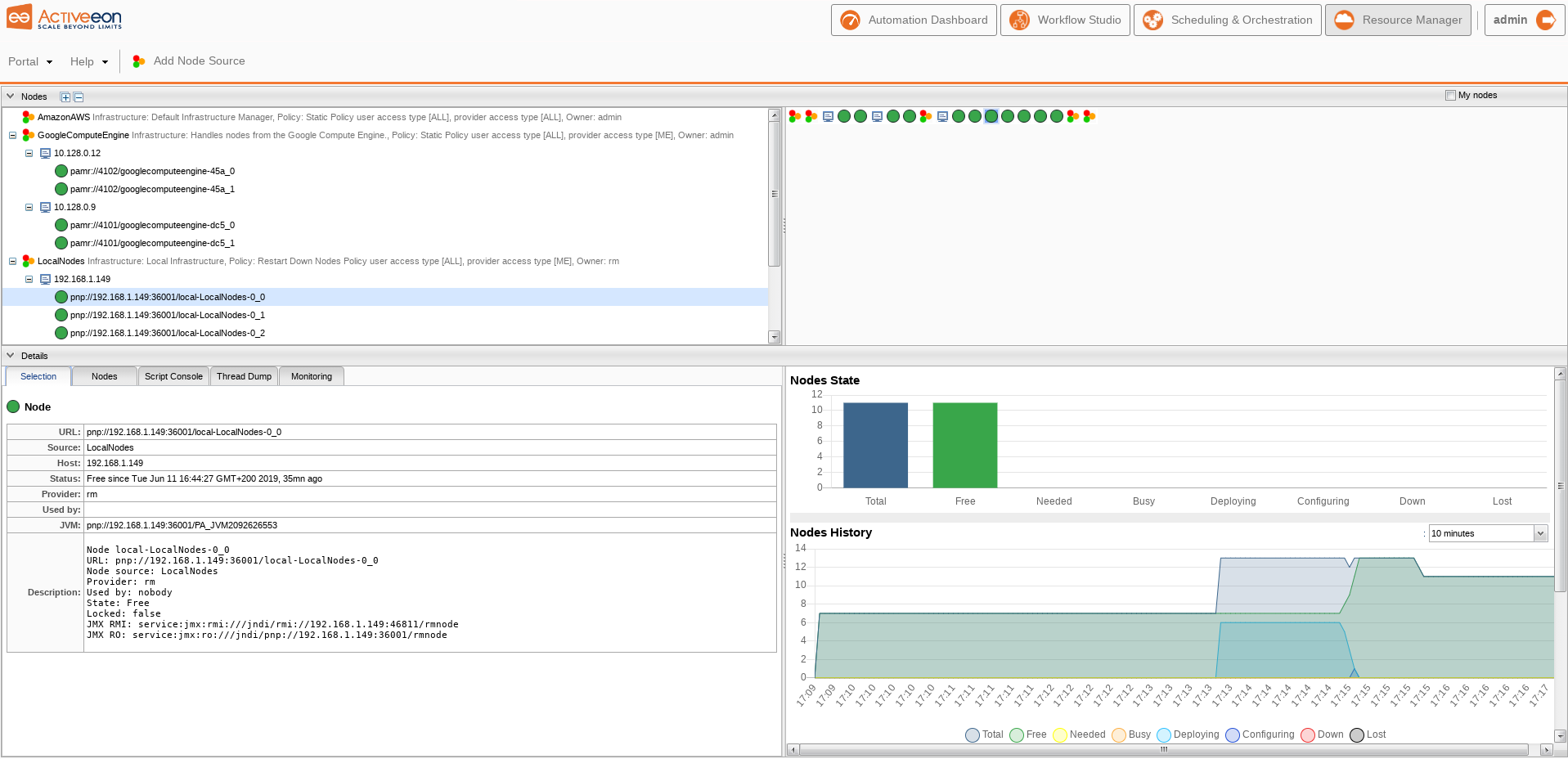Click the tree scrollbar up arrow

774,115
